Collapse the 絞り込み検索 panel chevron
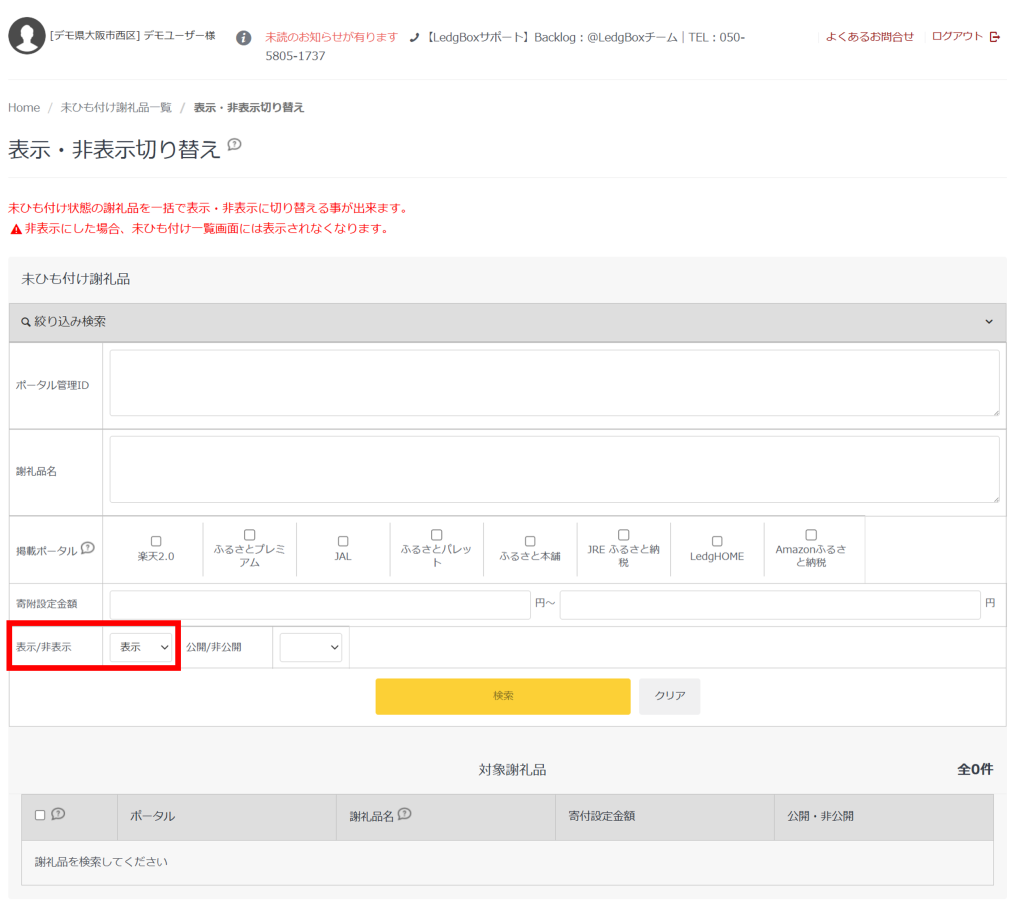Viewport: 1024px width, 914px height. point(989,322)
